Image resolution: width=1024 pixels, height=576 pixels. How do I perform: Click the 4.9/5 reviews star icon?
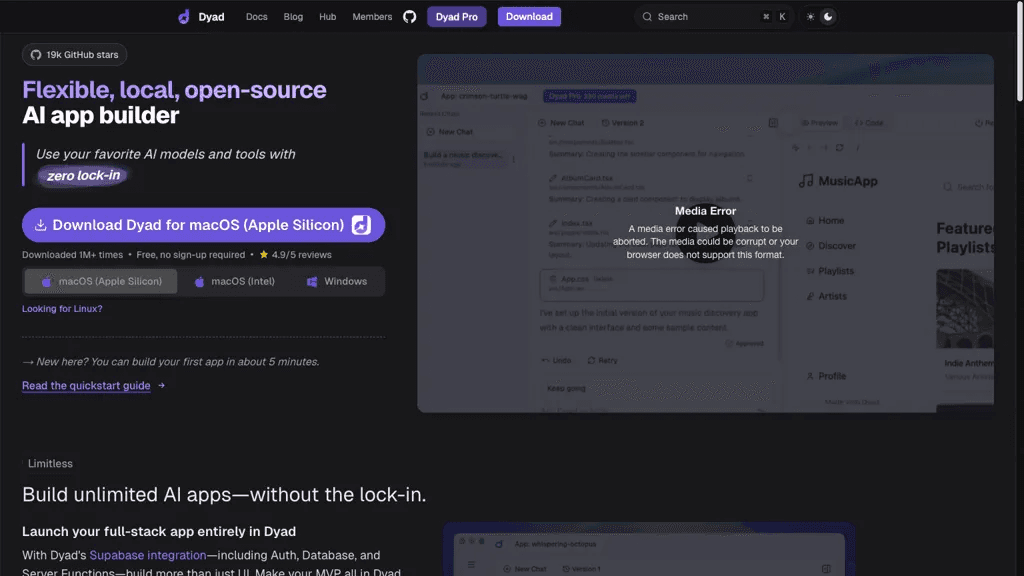(x=264, y=255)
